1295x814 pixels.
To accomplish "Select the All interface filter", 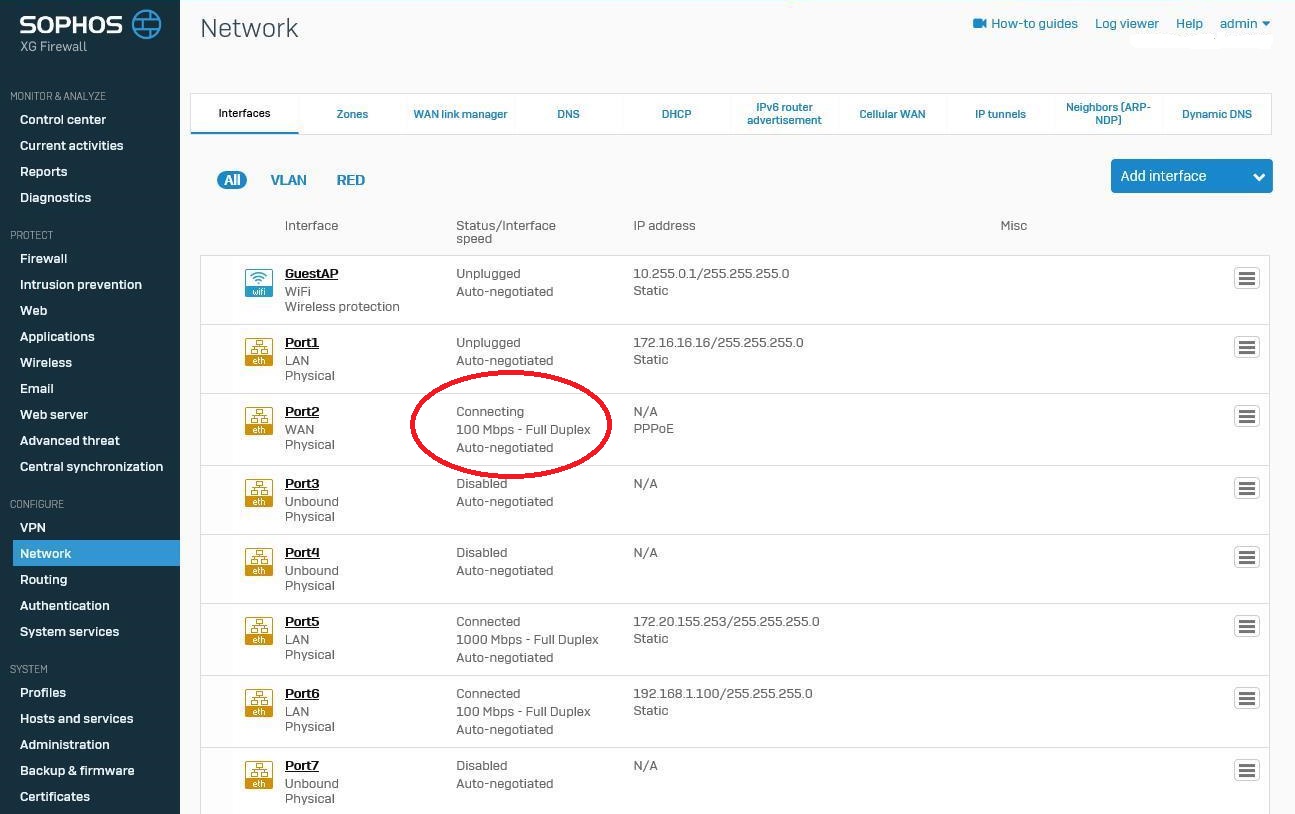I will pyautogui.click(x=232, y=180).
